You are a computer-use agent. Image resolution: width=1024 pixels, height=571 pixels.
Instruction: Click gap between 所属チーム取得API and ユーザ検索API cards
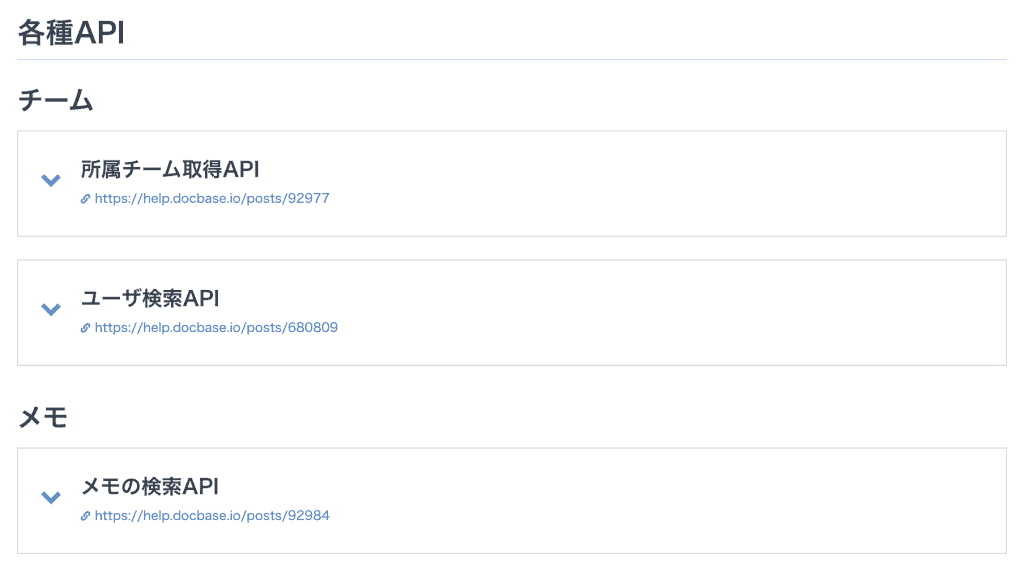tap(512, 248)
